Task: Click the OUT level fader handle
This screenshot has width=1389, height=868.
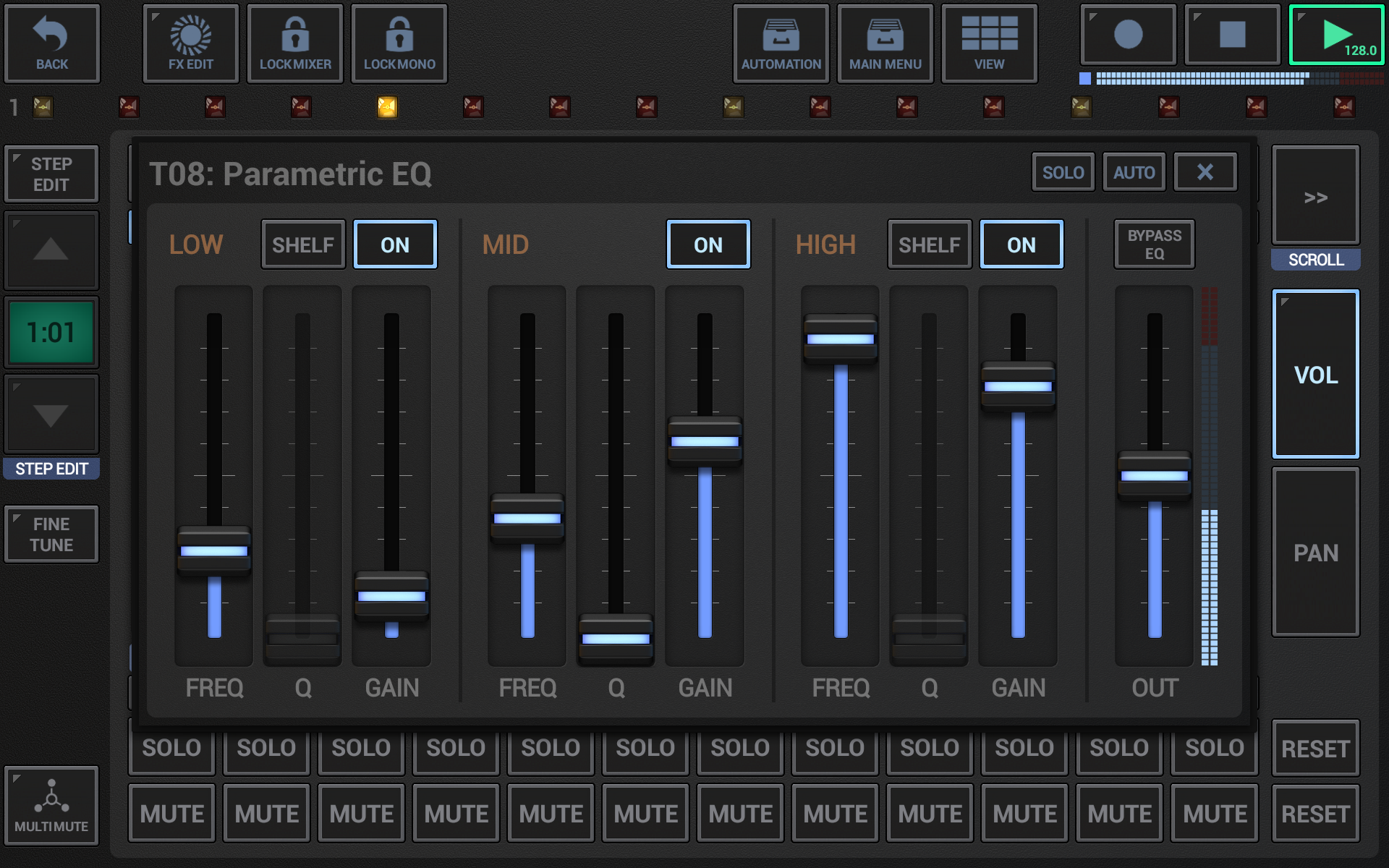Action: (x=1154, y=476)
